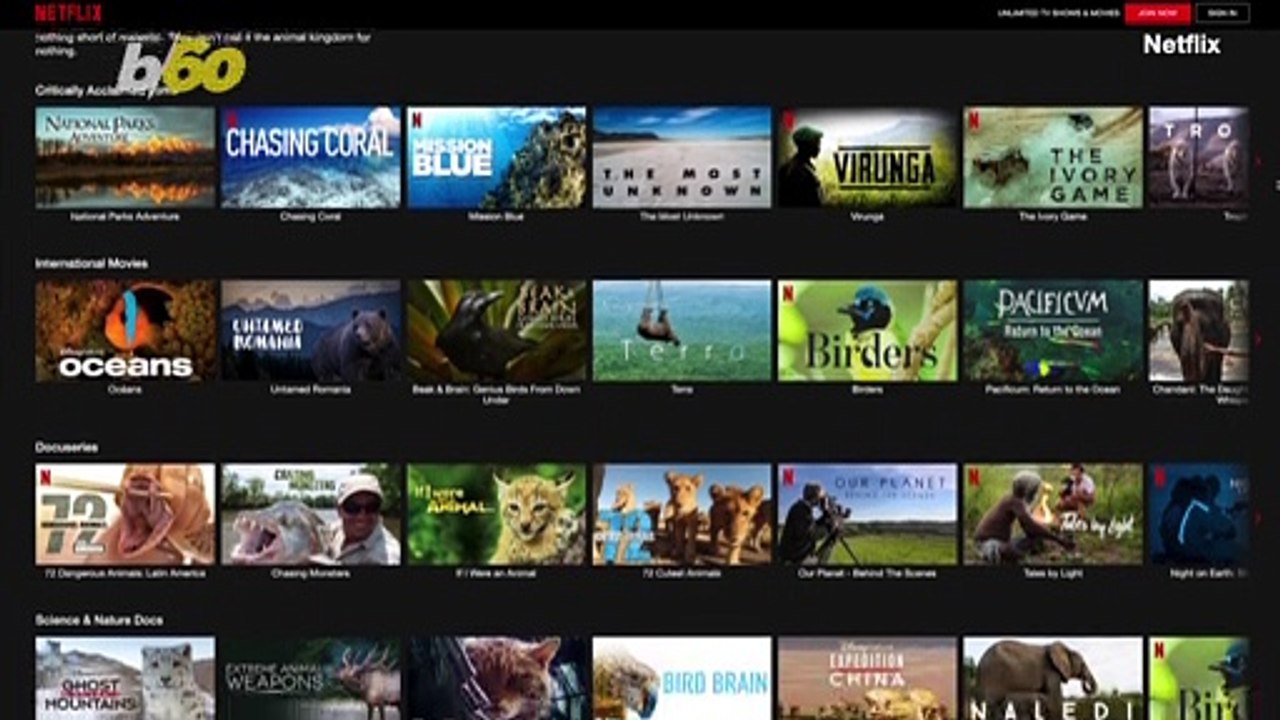Click the red Netflix logo at top left
The width and height of the screenshot is (1280, 720).
point(68,13)
